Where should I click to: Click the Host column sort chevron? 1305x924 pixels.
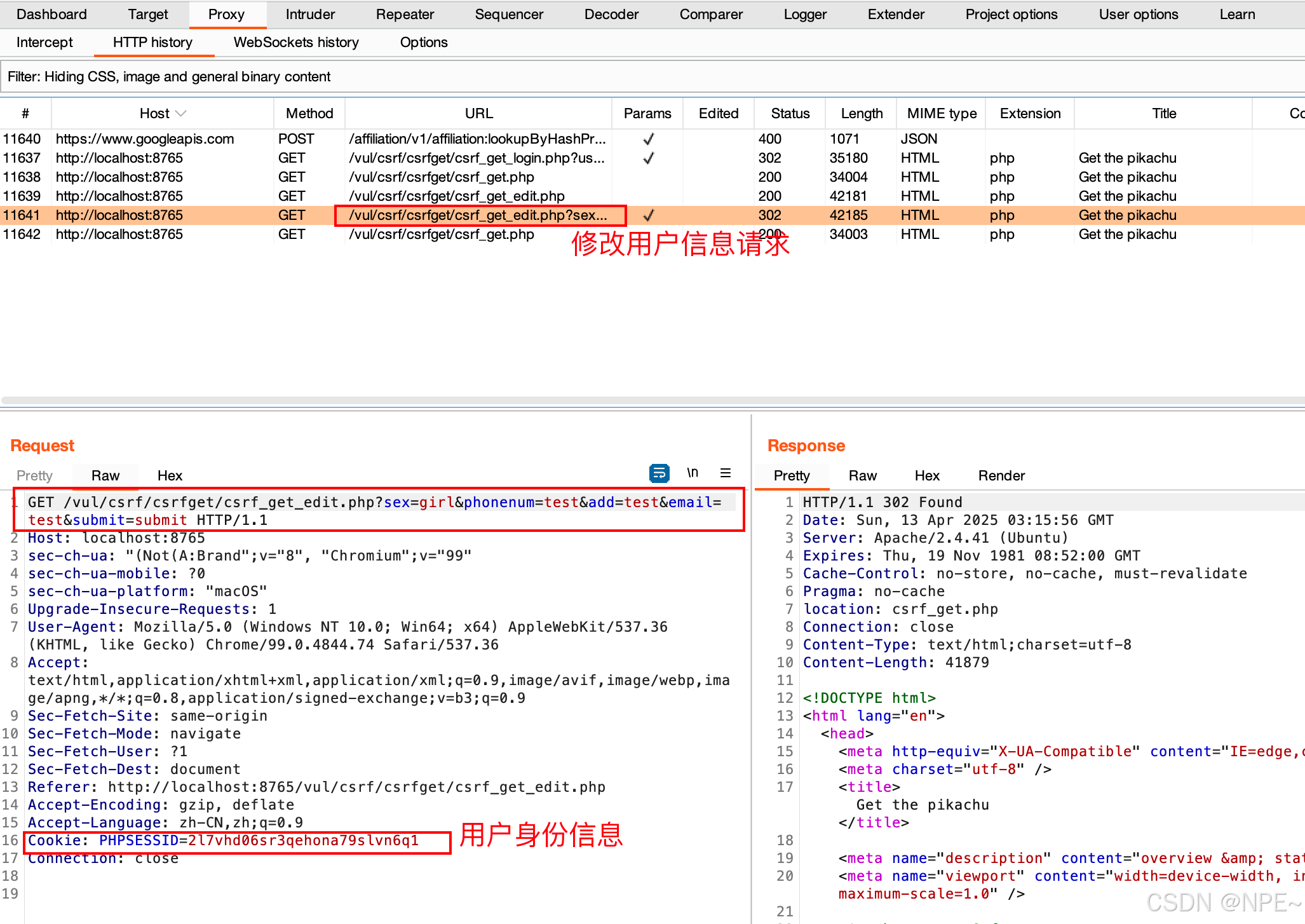coord(181,113)
